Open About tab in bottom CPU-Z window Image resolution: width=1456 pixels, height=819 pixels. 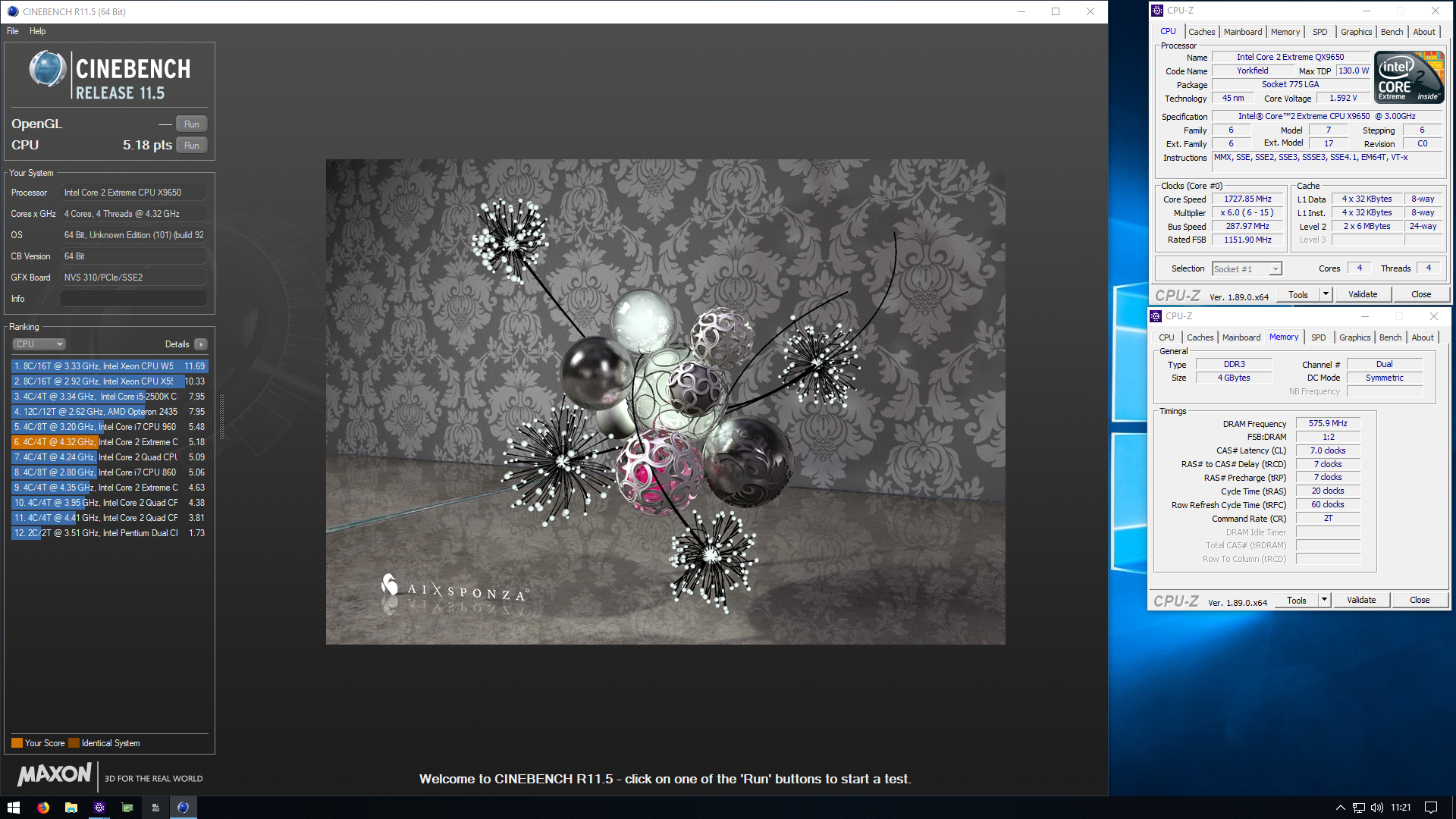coord(1423,337)
